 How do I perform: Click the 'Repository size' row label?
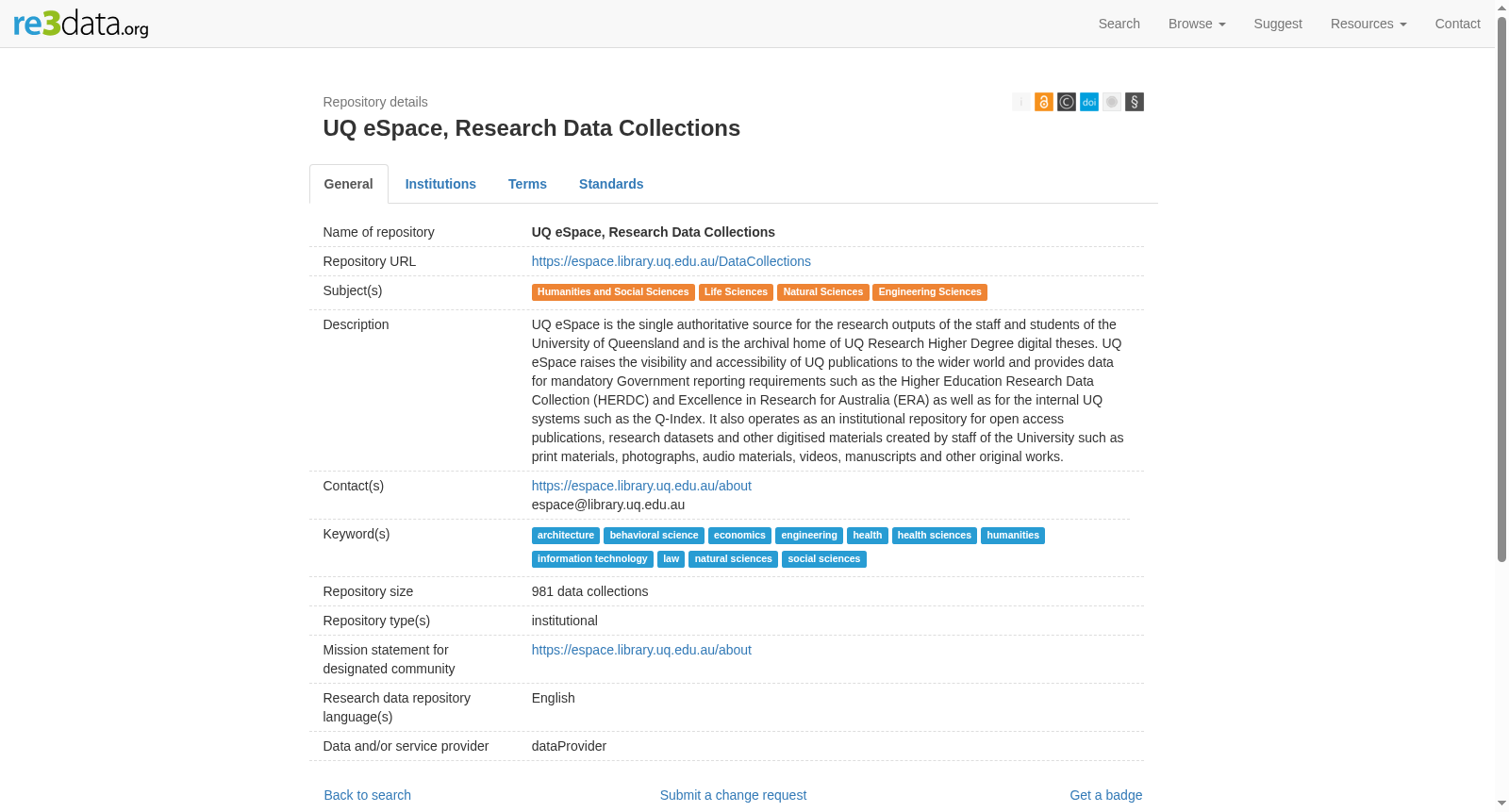click(369, 591)
